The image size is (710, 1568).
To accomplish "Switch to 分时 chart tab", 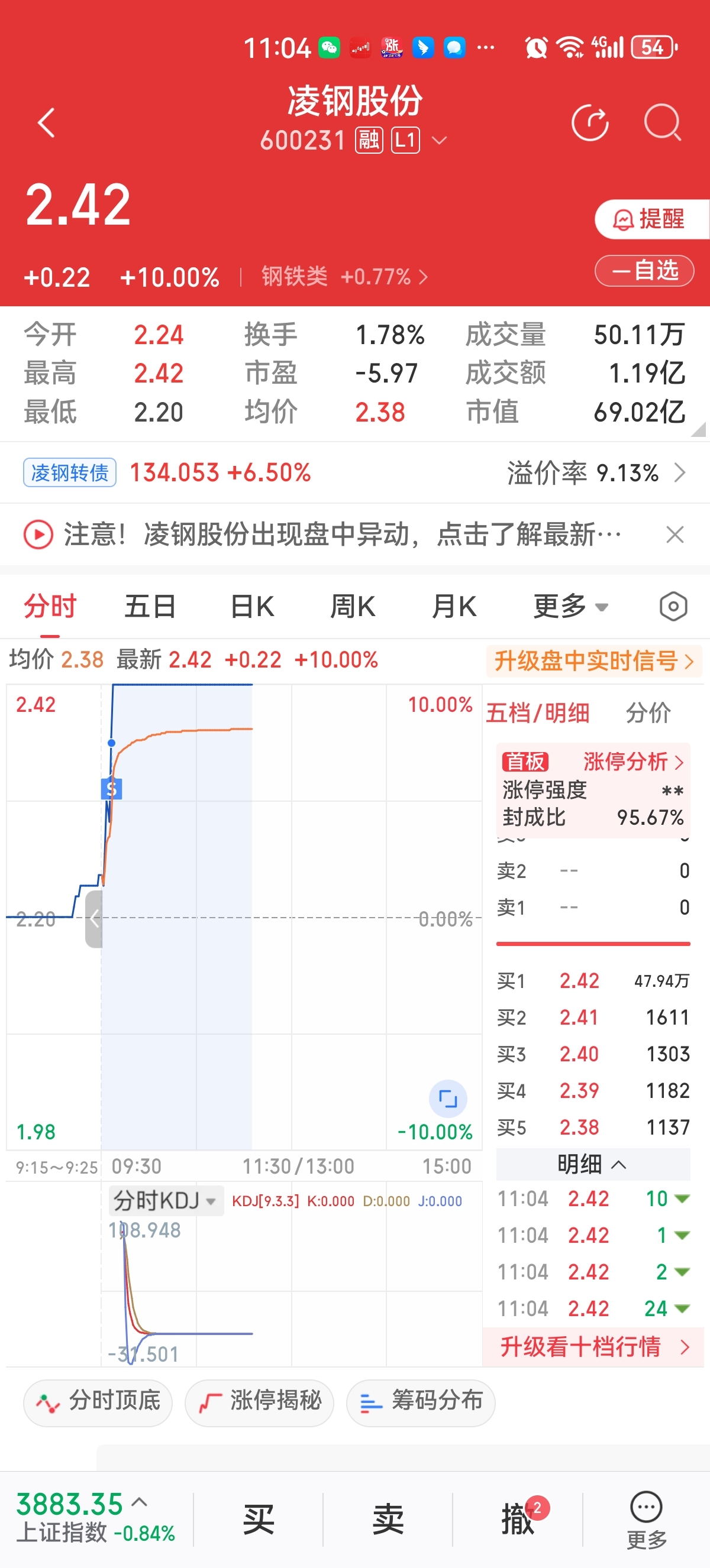I will 50,606.
